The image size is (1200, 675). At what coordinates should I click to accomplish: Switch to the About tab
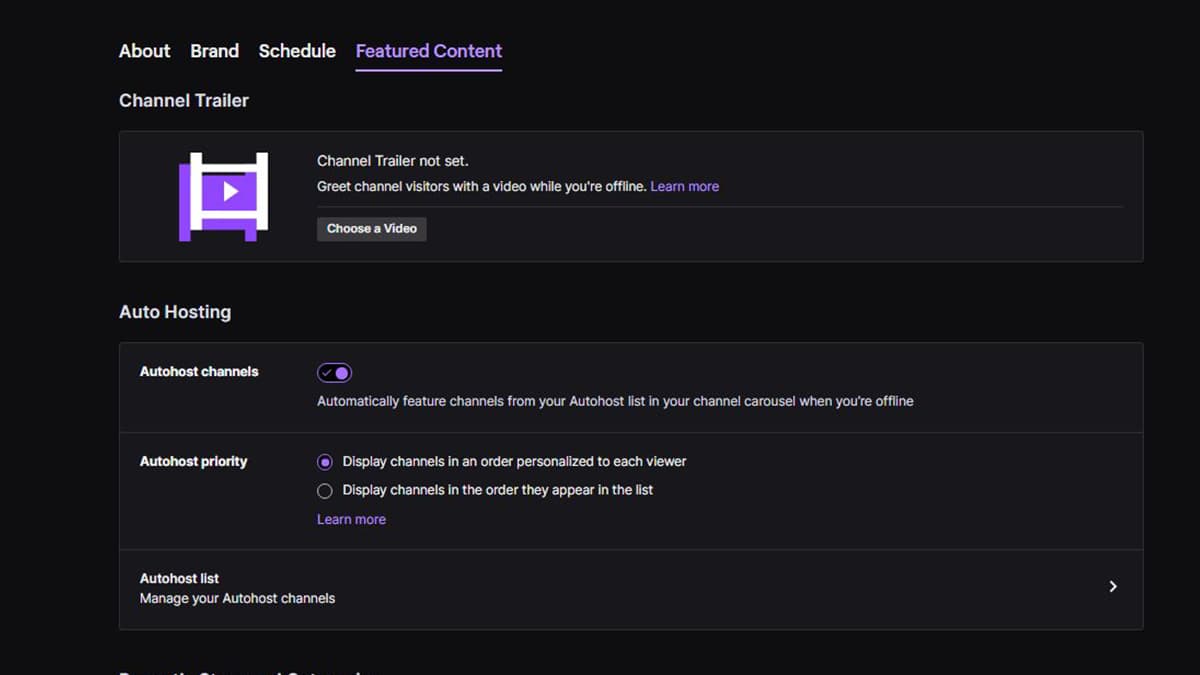143,51
